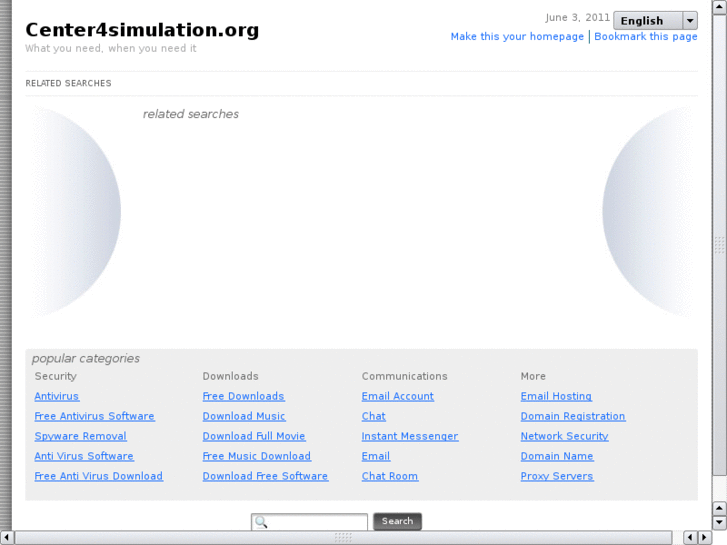Click the Security category heading
This screenshot has width=727, height=545.
[56, 376]
